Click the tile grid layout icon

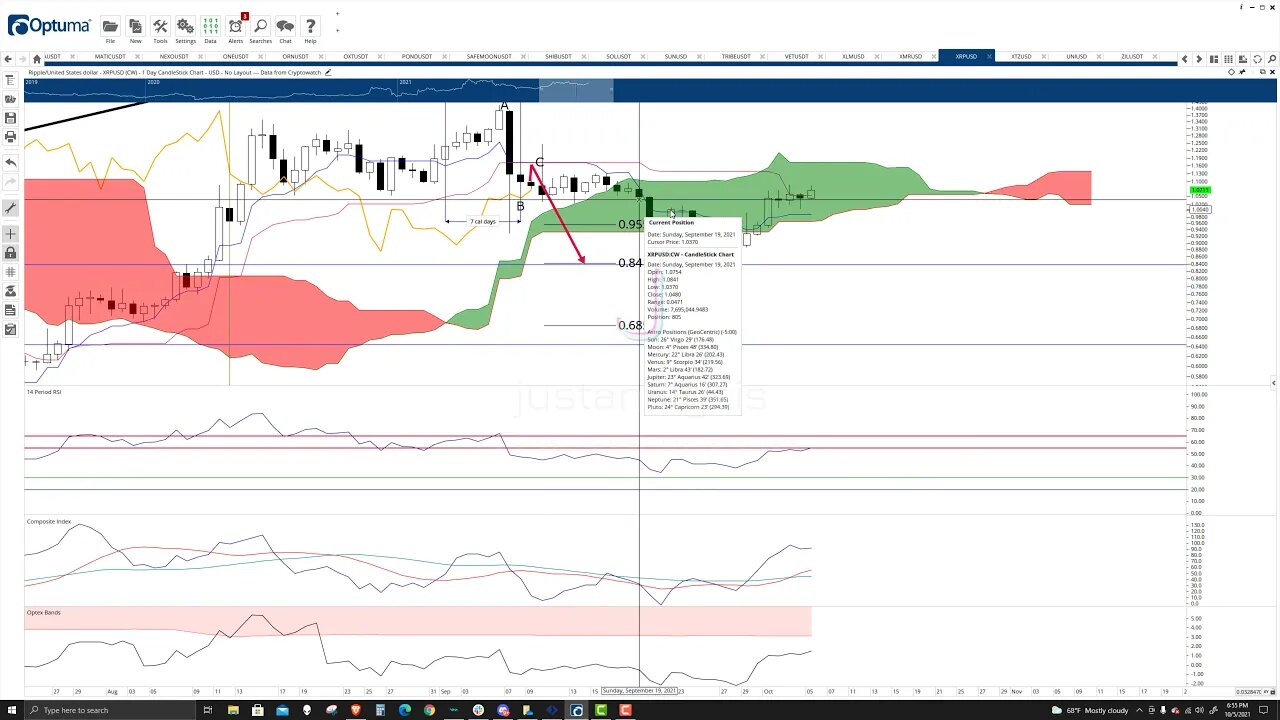click(1228, 59)
